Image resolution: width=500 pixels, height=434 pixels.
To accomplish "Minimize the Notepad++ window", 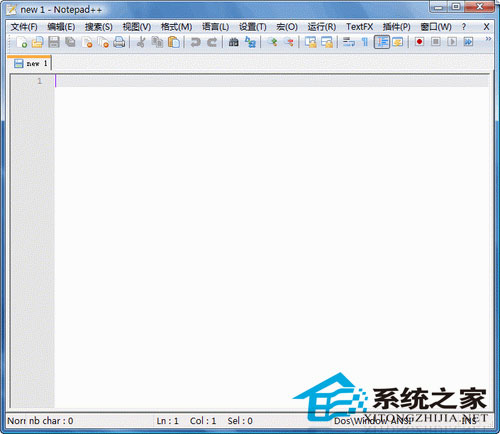I will pyautogui.click(x=439, y=7).
